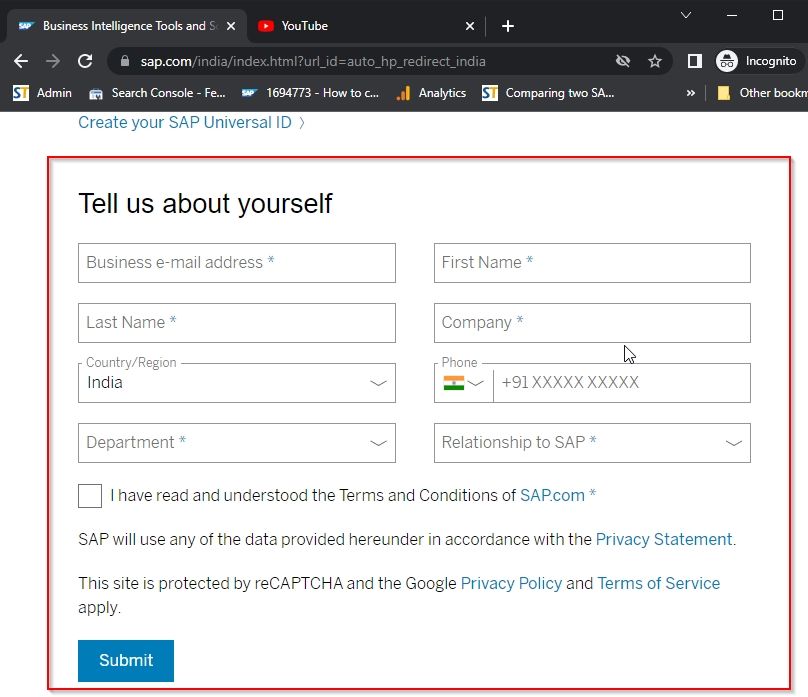This screenshot has height=697, width=808.
Task: Click the third-party cookies blocked eye icon
Action: (x=623, y=61)
